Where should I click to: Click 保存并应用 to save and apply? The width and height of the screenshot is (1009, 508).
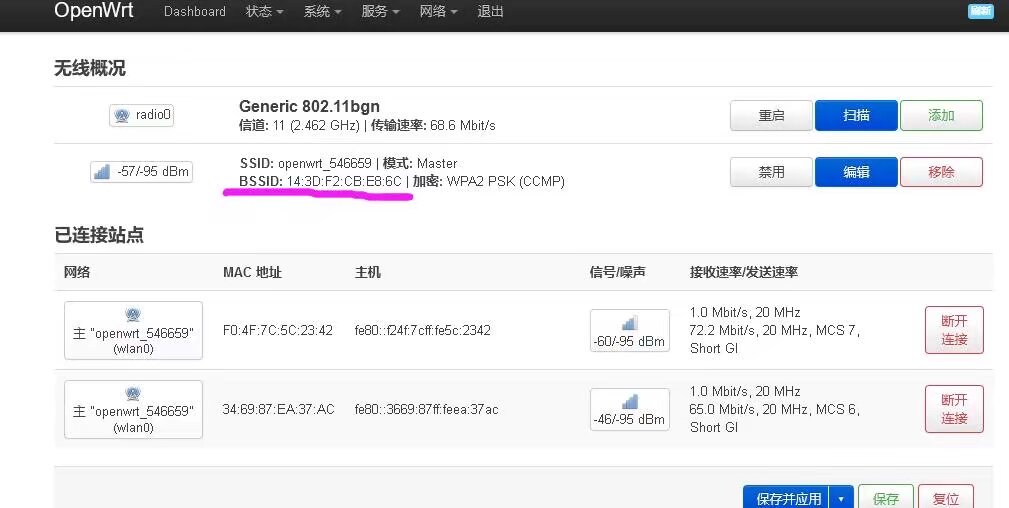(x=788, y=498)
